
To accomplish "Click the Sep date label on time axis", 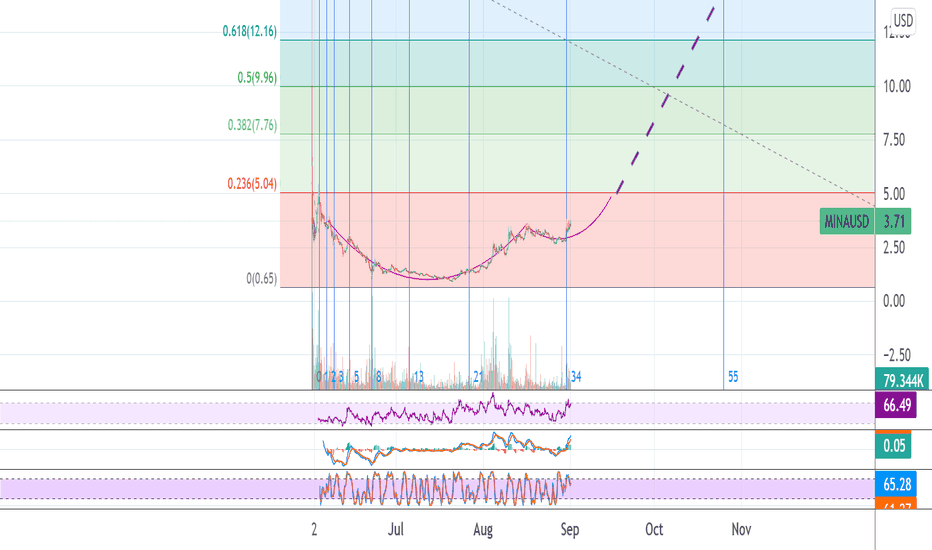I will click(569, 529).
